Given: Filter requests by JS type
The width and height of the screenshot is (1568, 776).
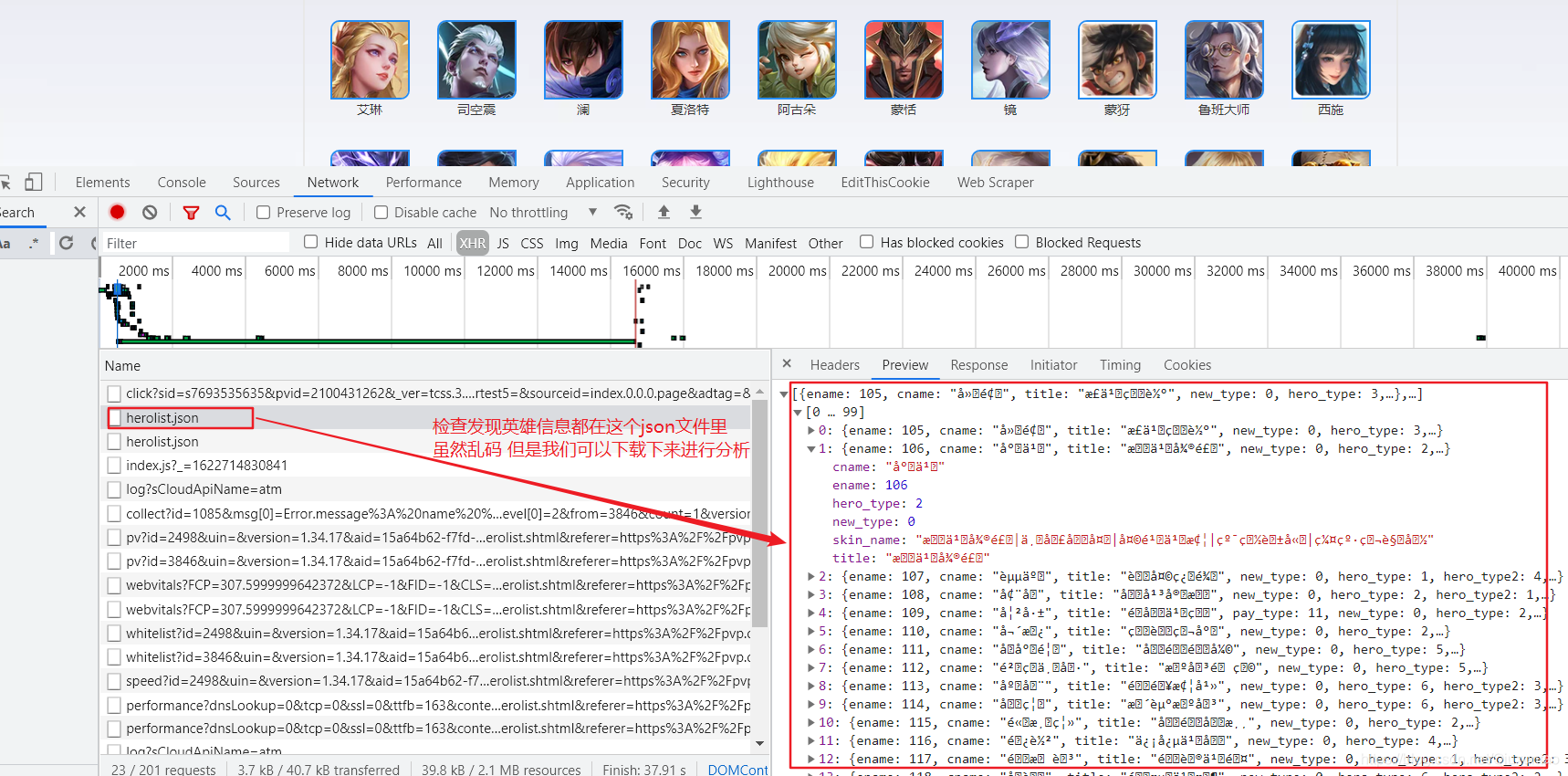Looking at the screenshot, I should pos(503,243).
